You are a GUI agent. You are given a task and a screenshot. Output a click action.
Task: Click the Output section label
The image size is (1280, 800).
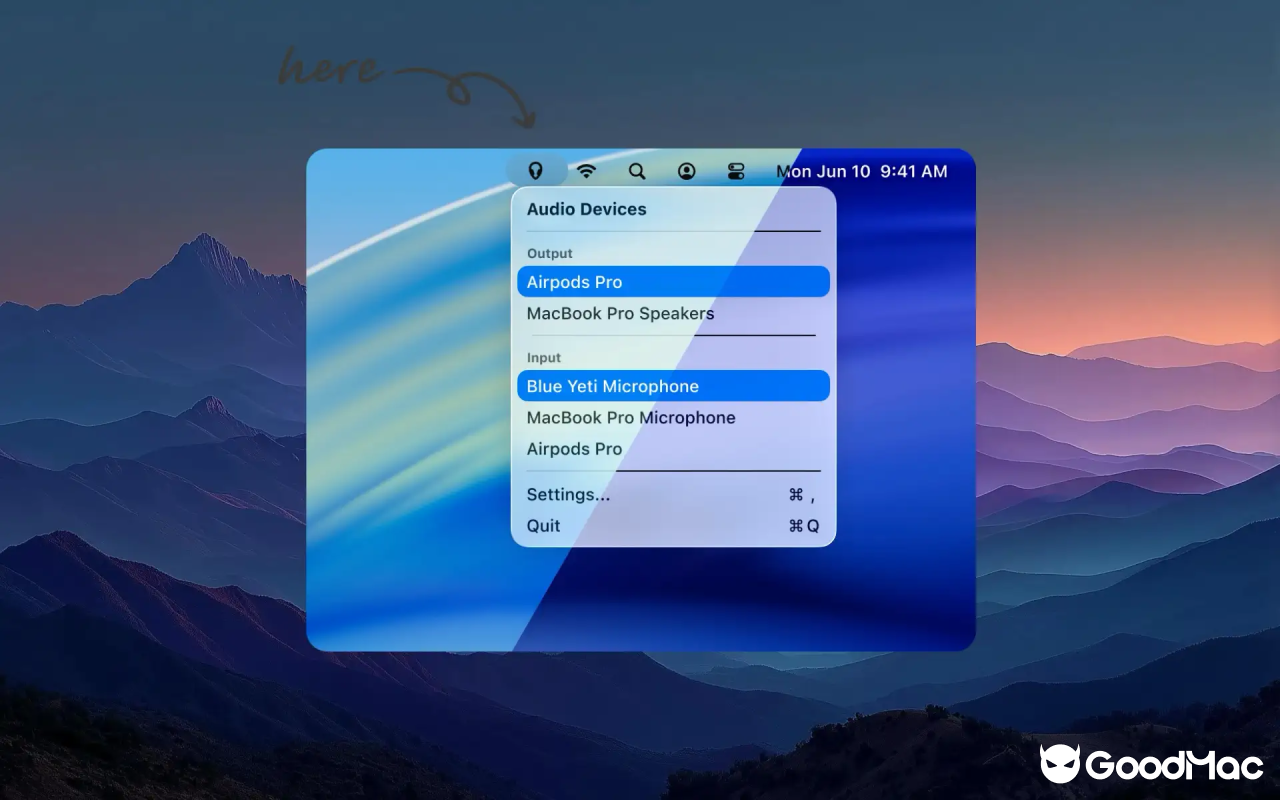click(550, 253)
